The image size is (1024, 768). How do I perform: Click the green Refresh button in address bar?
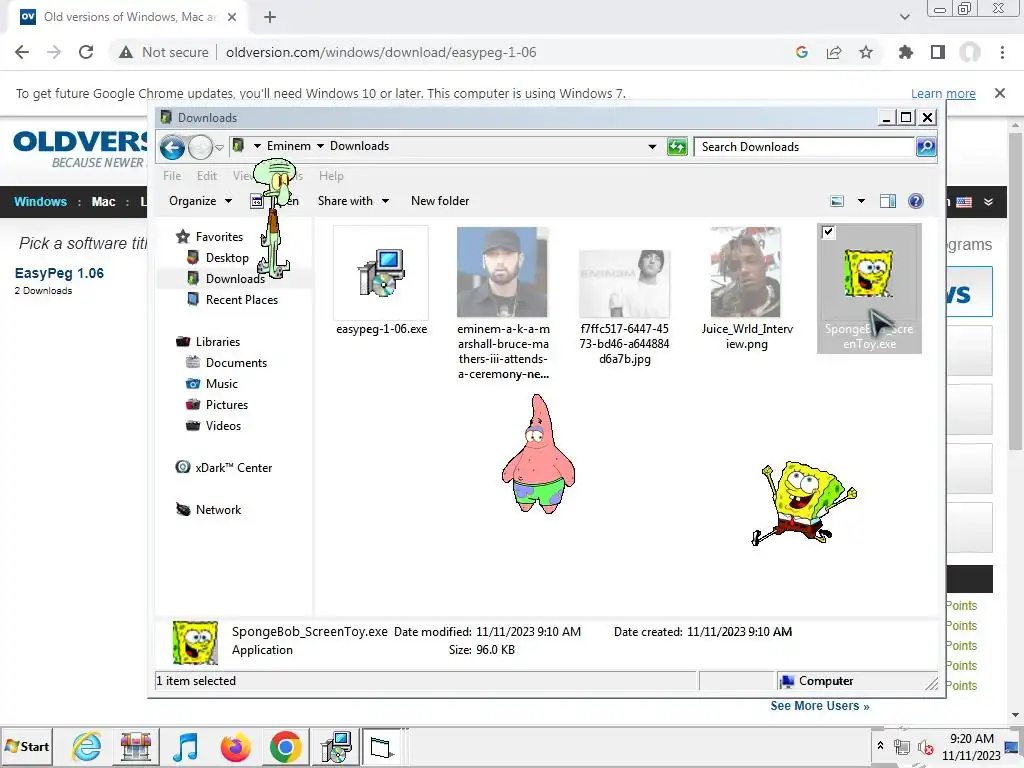coord(677,147)
